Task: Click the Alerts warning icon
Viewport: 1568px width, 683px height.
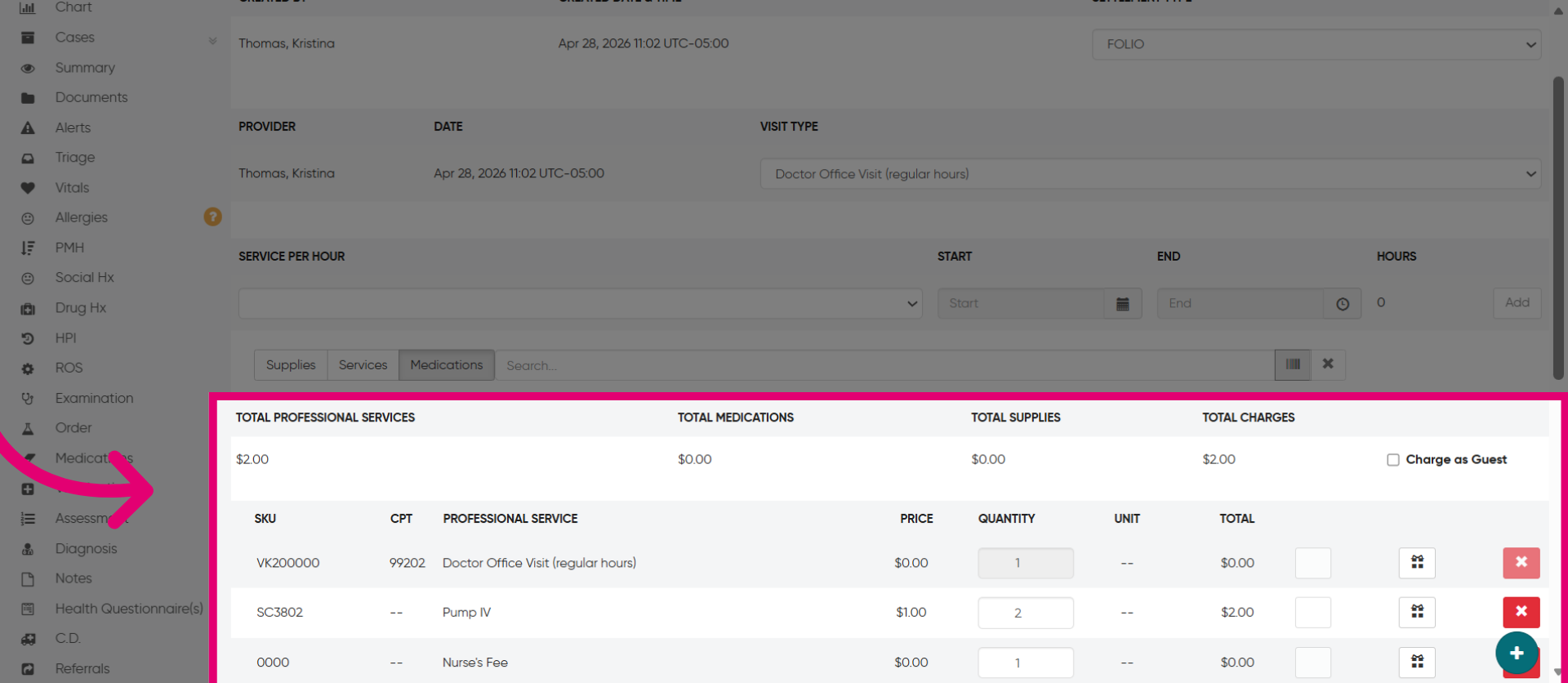Action: pos(28,128)
